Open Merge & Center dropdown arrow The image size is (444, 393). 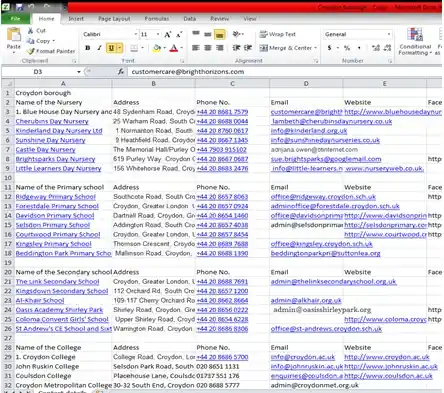pyautogui.click(x=315, y=48)
